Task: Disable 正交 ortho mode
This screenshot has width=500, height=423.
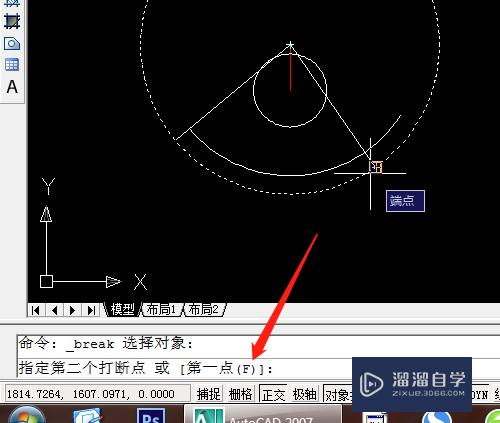Action: pyautogui.click(x=273, y=394)
